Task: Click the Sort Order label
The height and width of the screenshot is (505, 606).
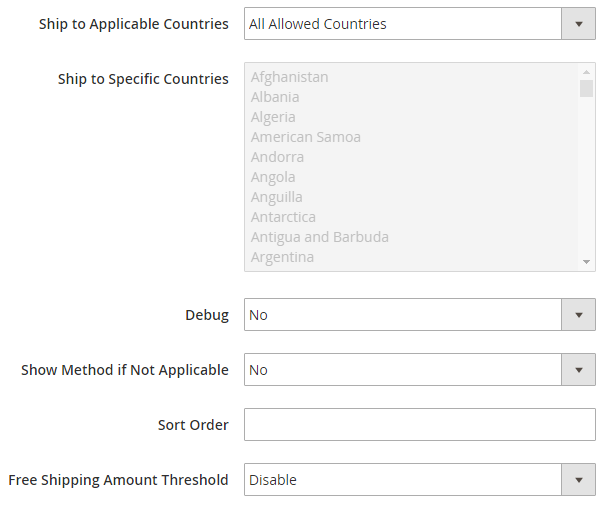Action: click(x=193, y=425)
